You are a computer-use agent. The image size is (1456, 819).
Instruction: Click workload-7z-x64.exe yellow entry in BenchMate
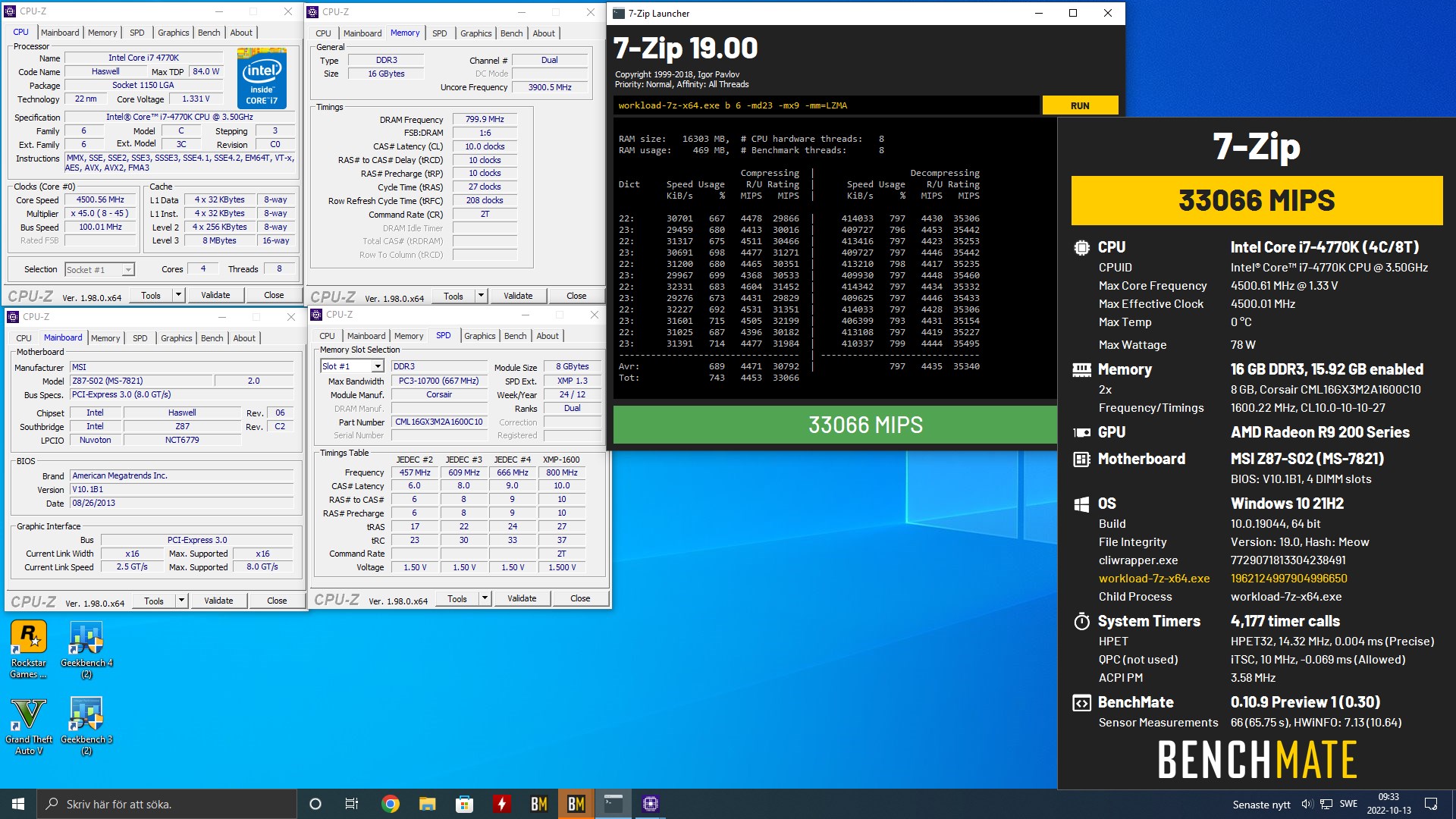pyautogui.click(x=1154, y=579)
